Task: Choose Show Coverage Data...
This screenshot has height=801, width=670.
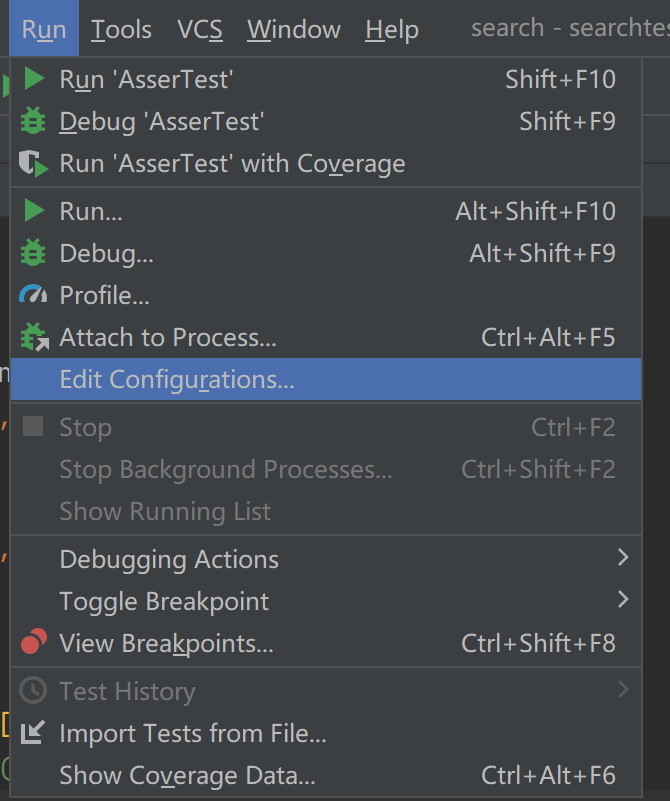Action: 187,775
